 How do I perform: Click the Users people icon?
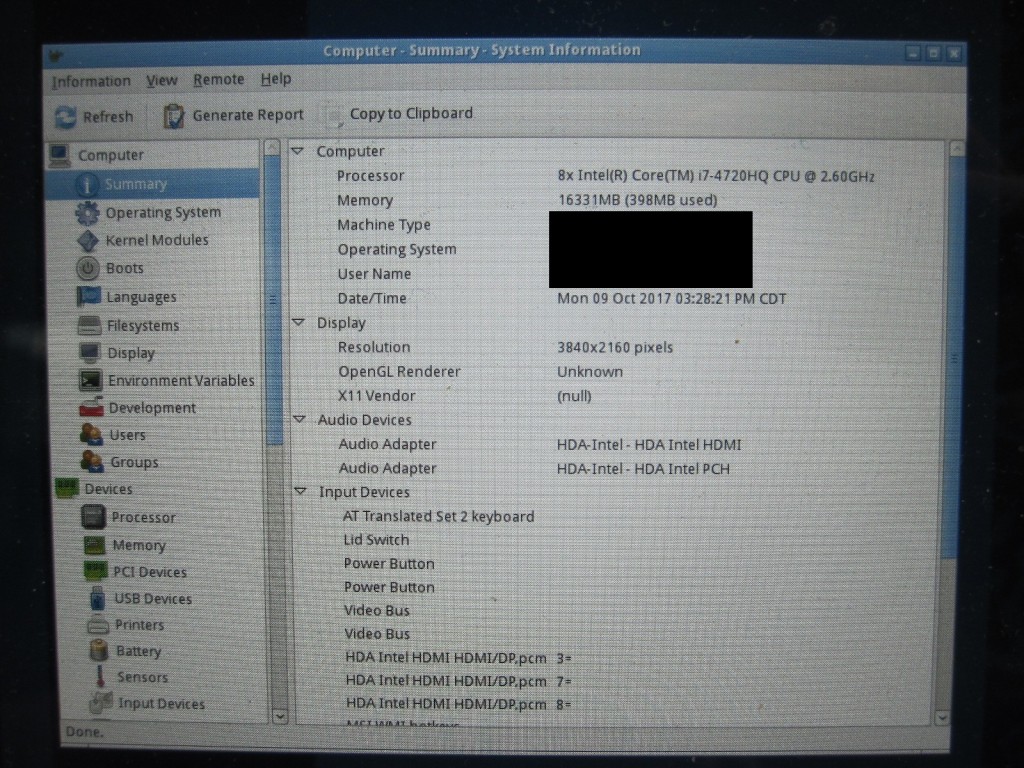tap(91, 434)
